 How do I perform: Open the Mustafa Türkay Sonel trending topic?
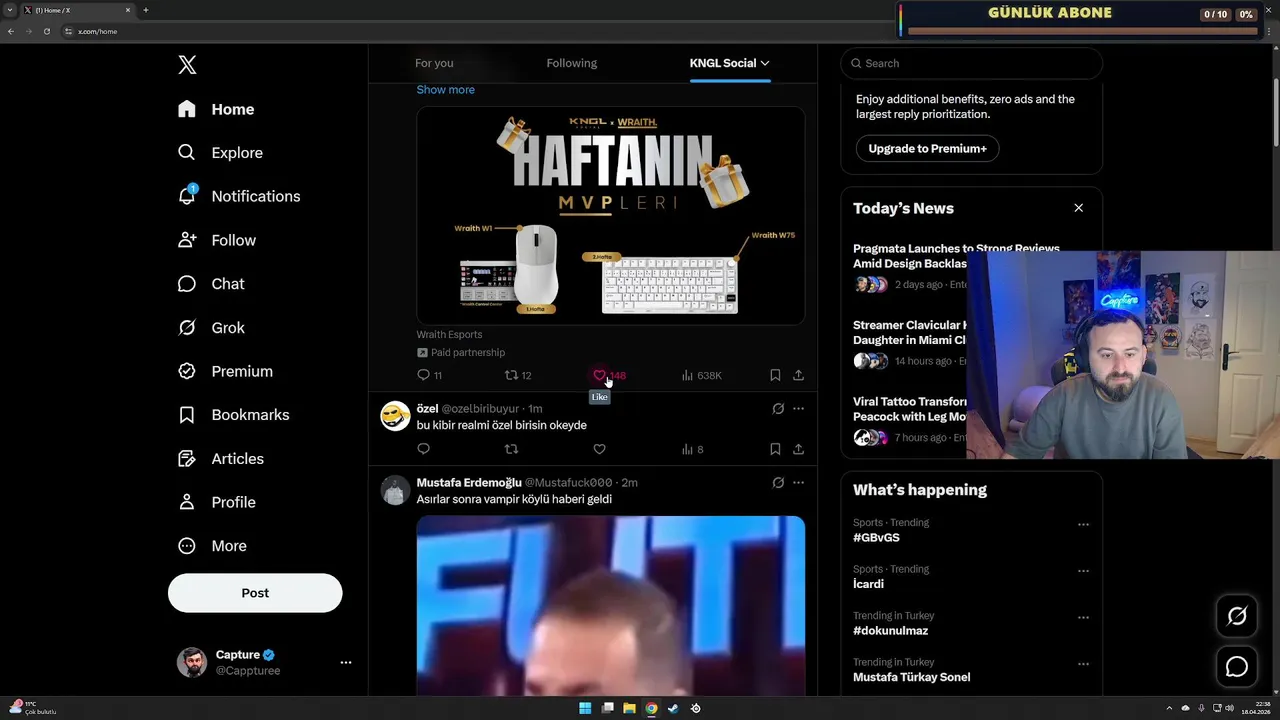coord(911,677)
